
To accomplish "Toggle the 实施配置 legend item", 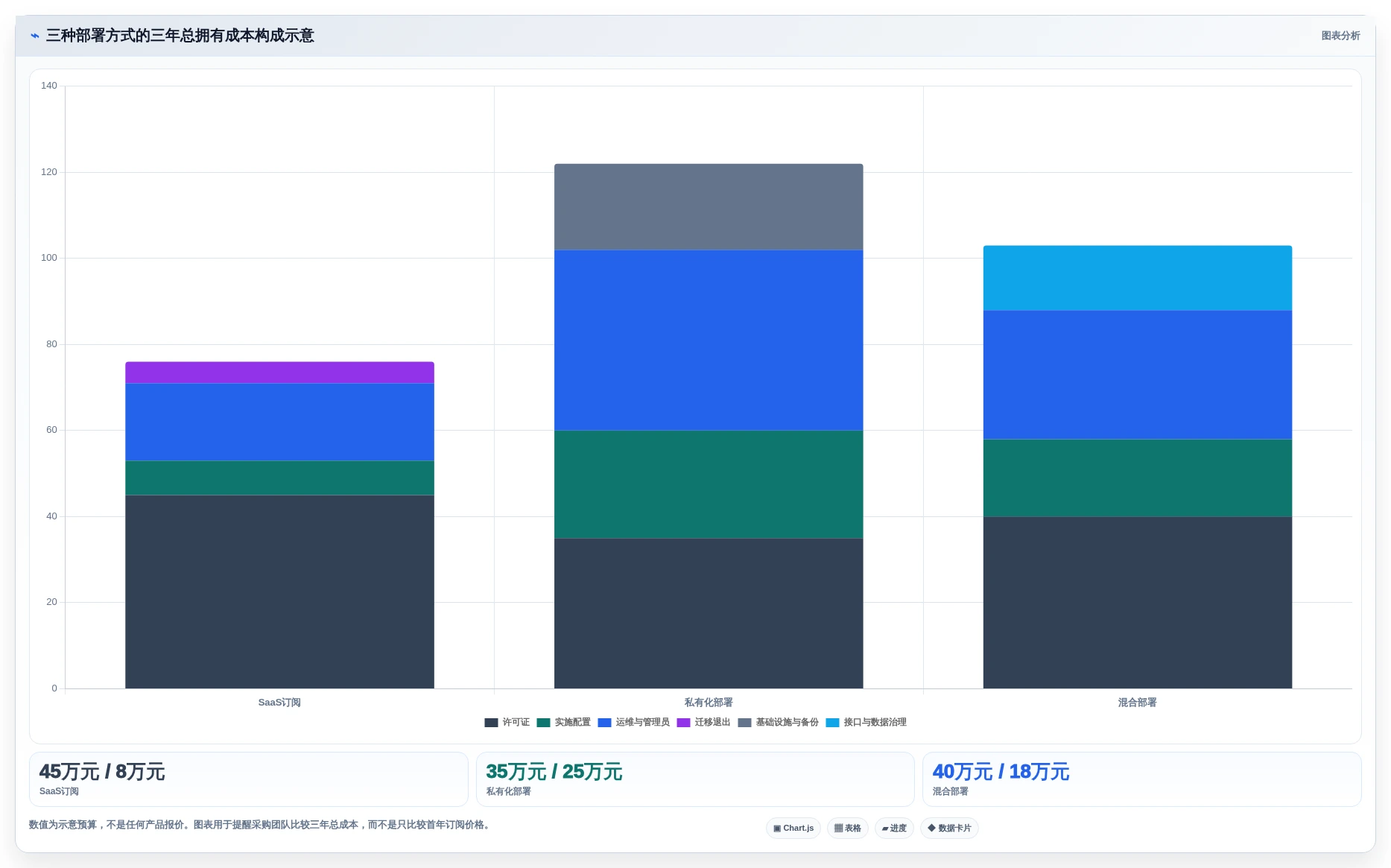I will click(x=563, y=722).
